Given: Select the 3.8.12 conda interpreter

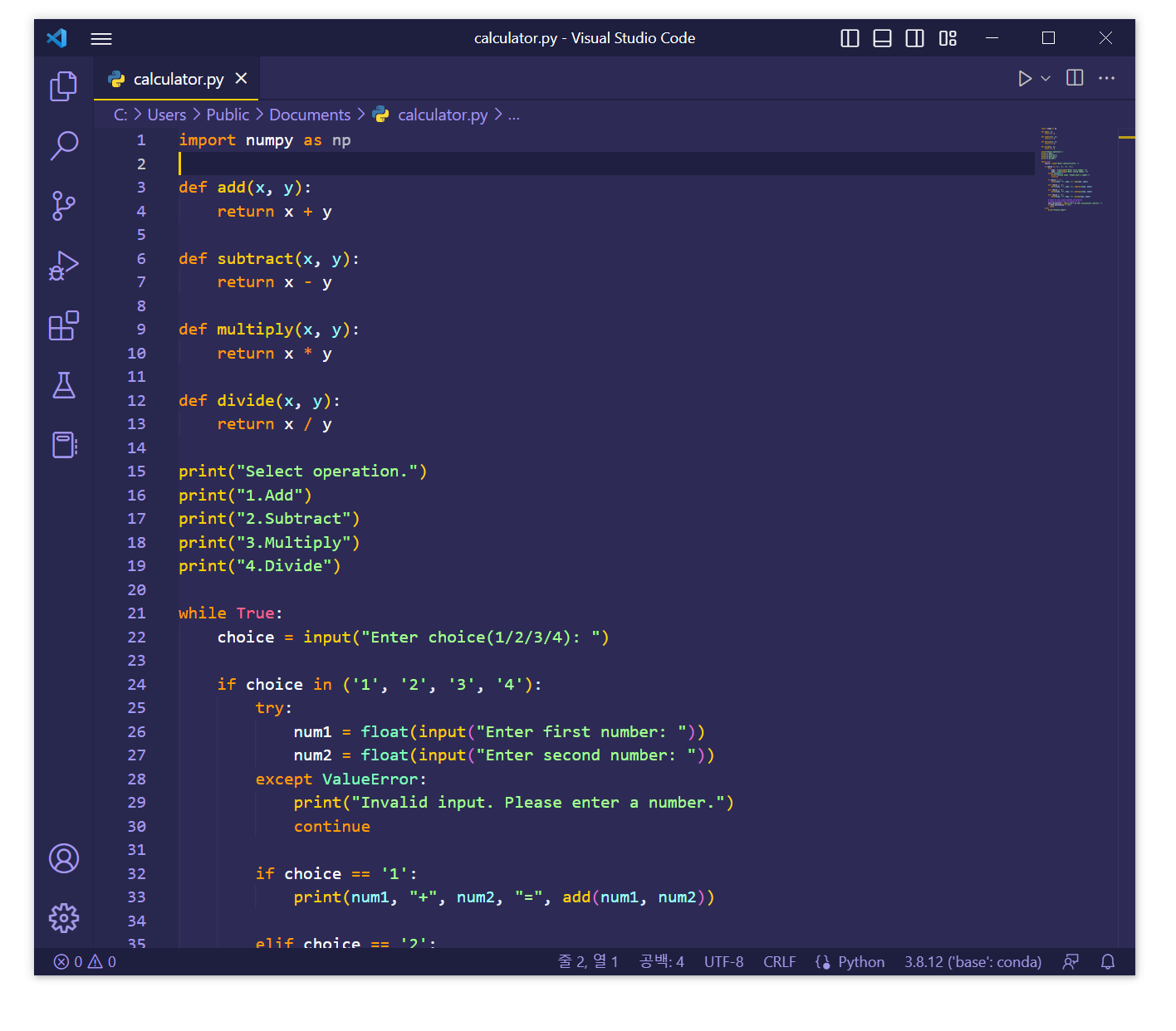Looking at the screenshot, I should tap(973, 961).
